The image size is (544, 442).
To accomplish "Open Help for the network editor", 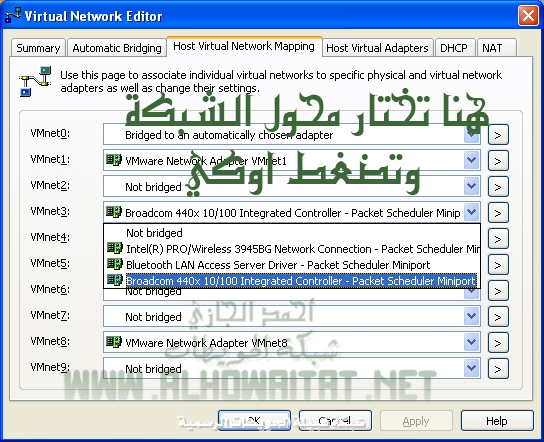I will (x=497, y=420).
